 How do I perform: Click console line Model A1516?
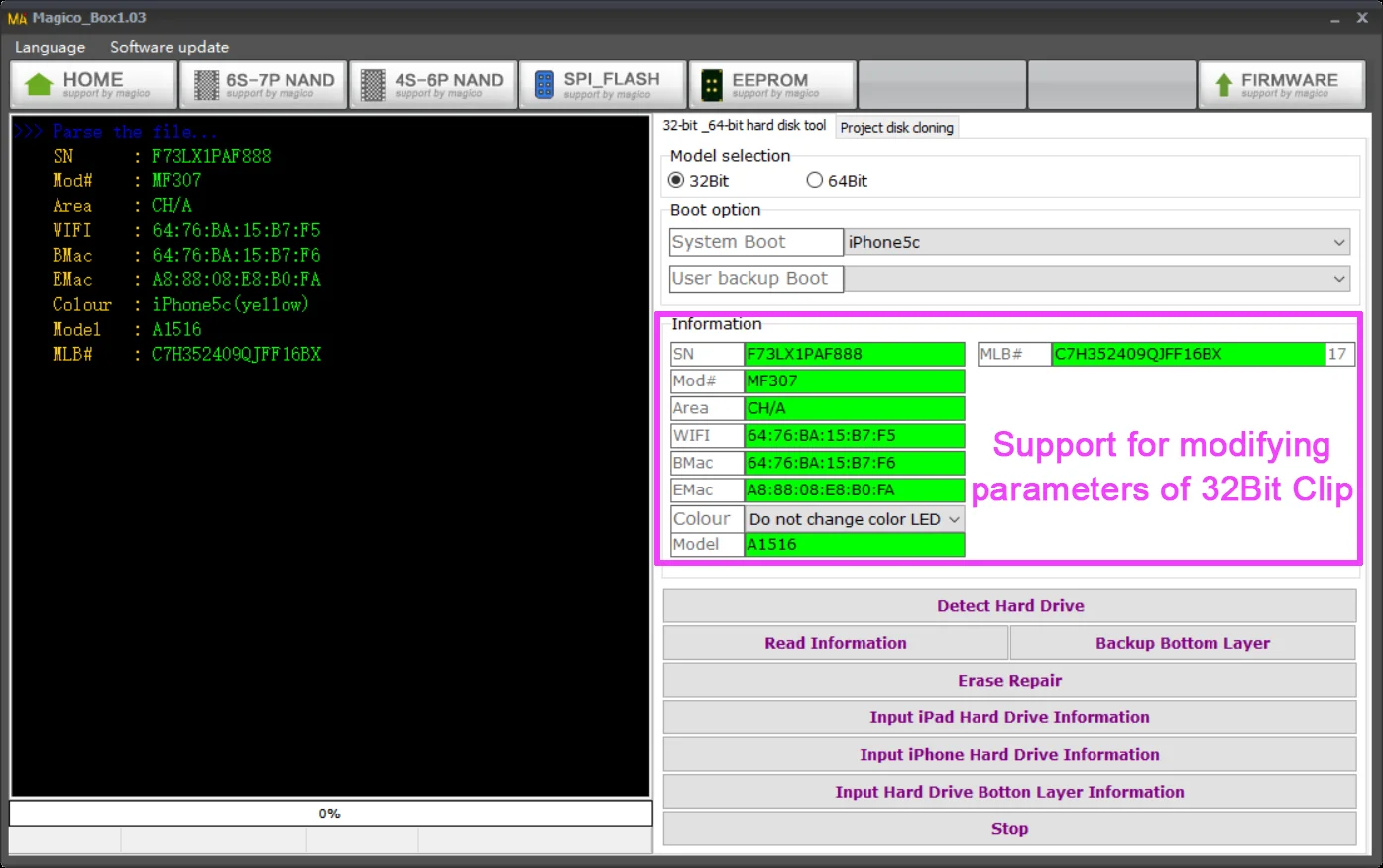[x=127, y=329]
